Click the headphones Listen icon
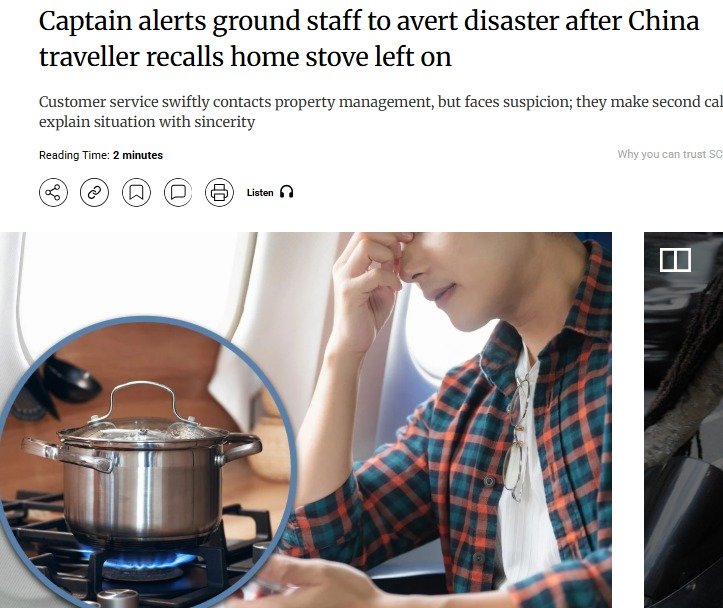The width and height of the screenshot is (723, 608). tap(286, 192)
